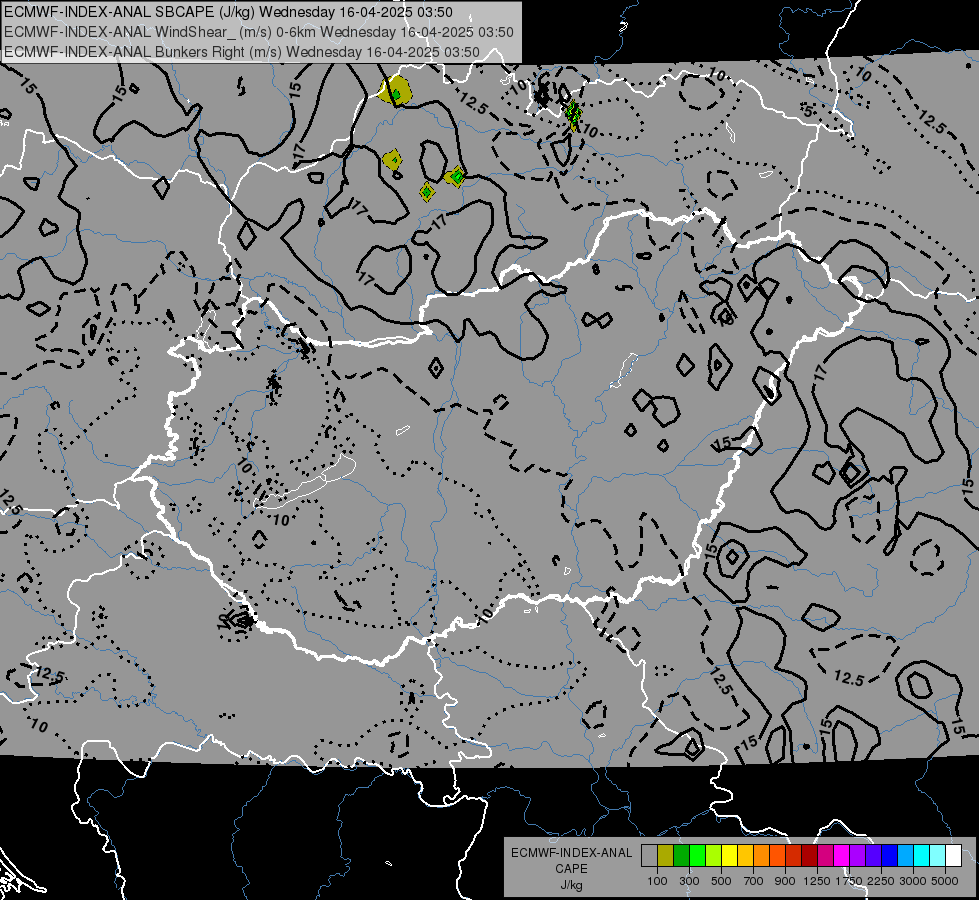Viewport: 979px width, 900px height.
Task: Pick the olive swatch in the CAPE color bar
Action: point(666,856)
